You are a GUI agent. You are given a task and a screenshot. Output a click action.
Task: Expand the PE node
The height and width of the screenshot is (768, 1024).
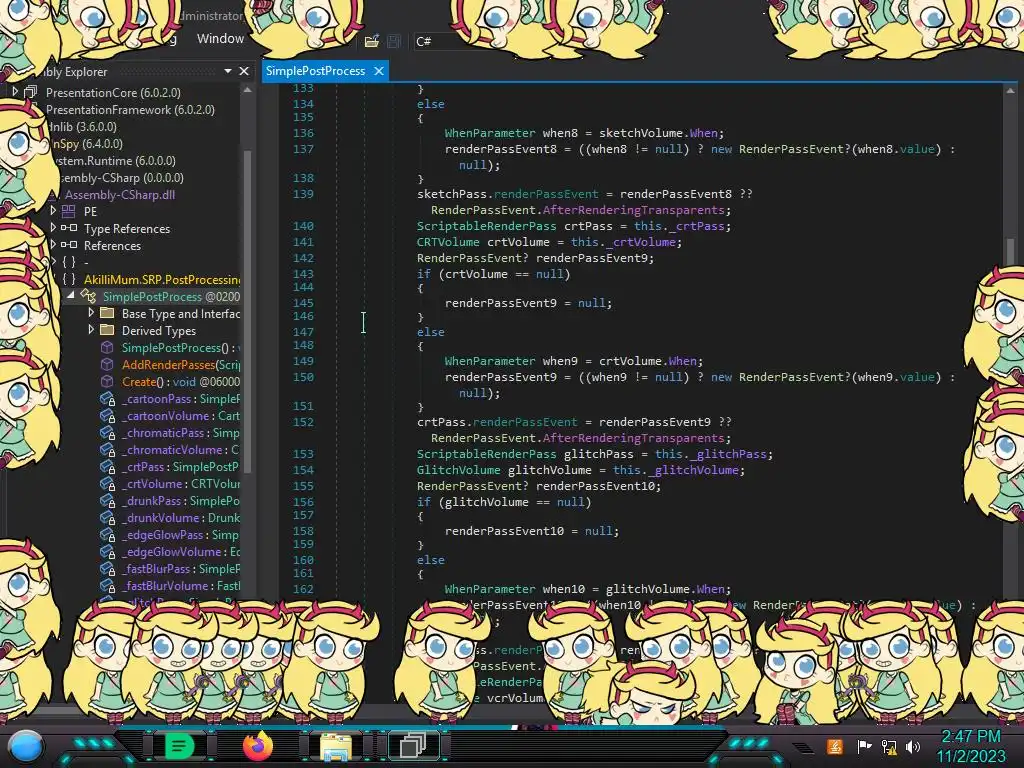[53, 211]
